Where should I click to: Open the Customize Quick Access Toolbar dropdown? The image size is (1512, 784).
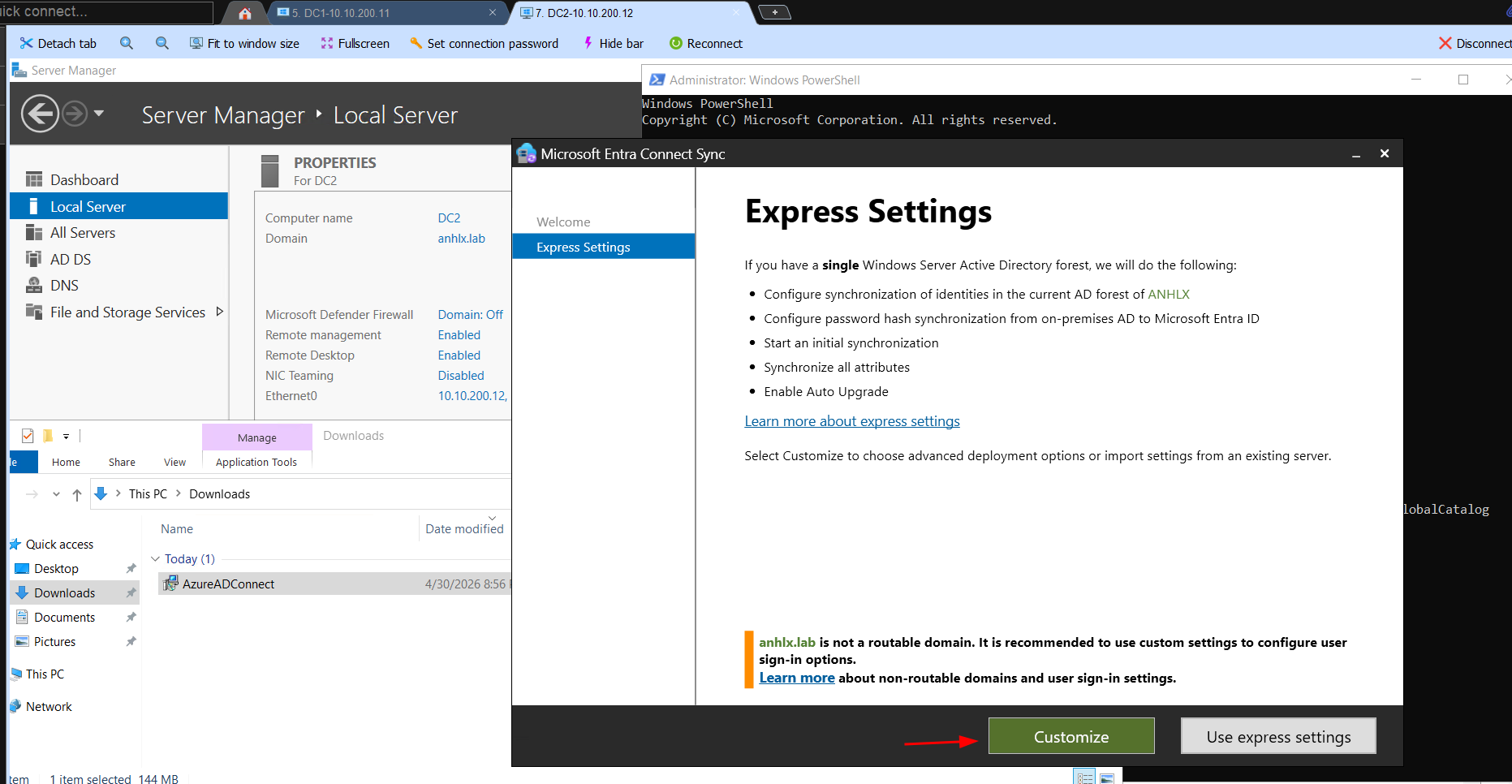click(x=67, y=436)
